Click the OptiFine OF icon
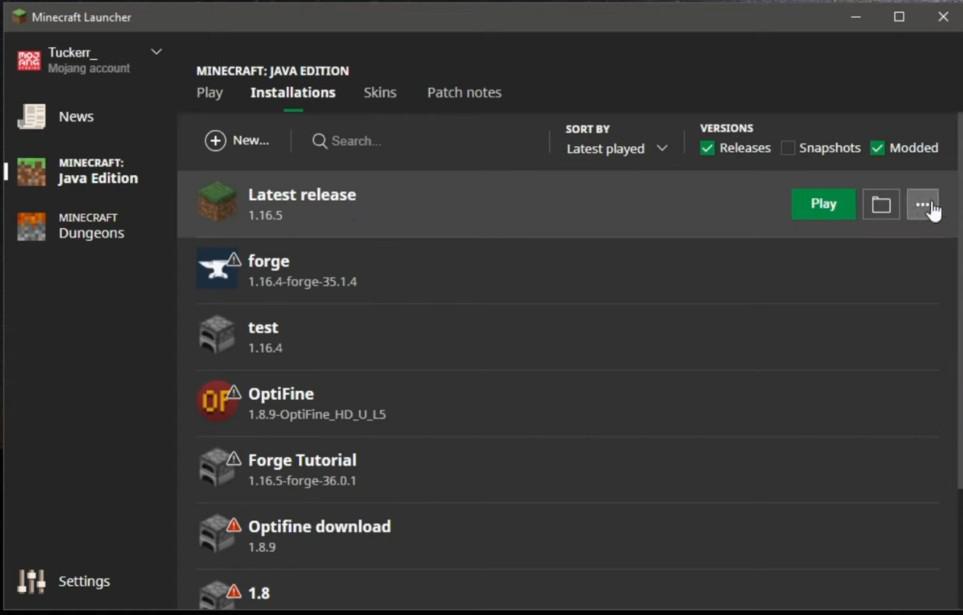Viewport: 963px width, 615px height. (217, 401)
